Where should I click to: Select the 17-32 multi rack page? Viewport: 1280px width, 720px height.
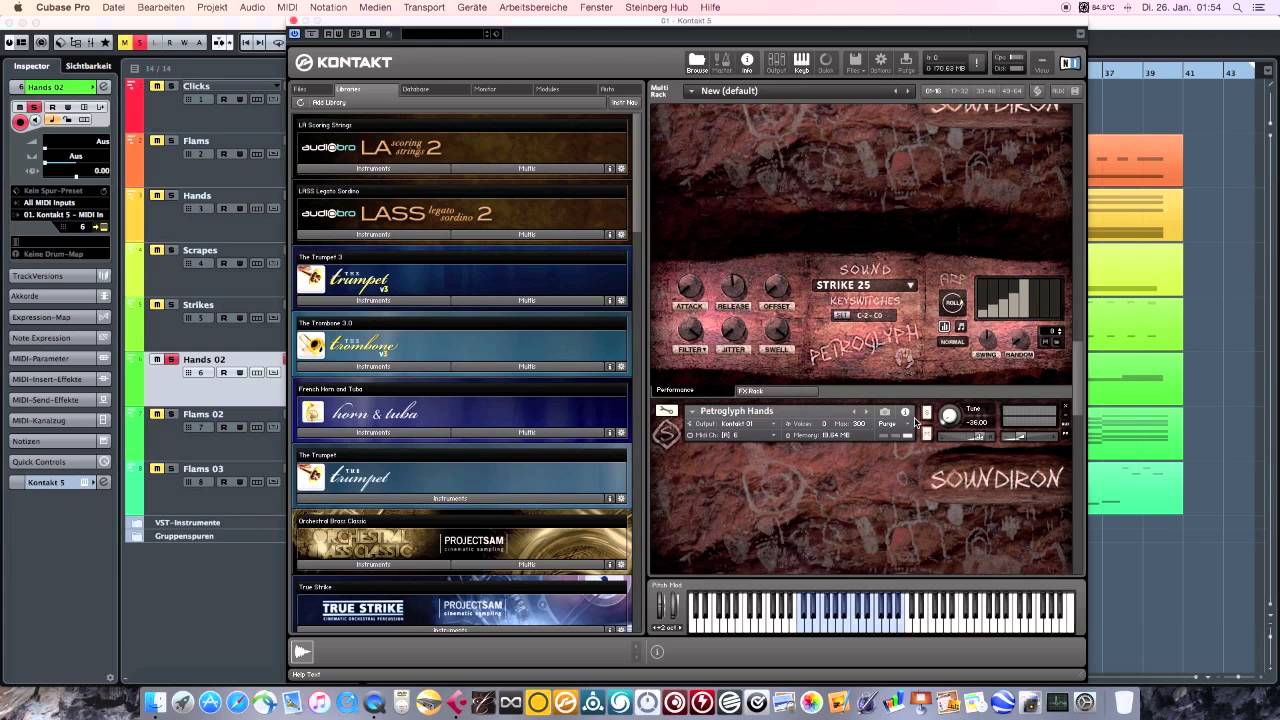point(959,91)
